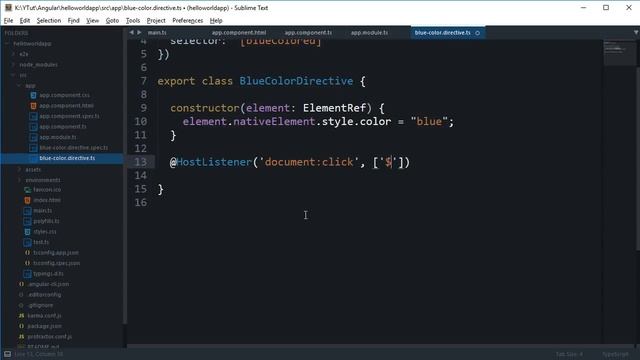Click the index.html file icon

pyautogui.click(x=27, y=200)
